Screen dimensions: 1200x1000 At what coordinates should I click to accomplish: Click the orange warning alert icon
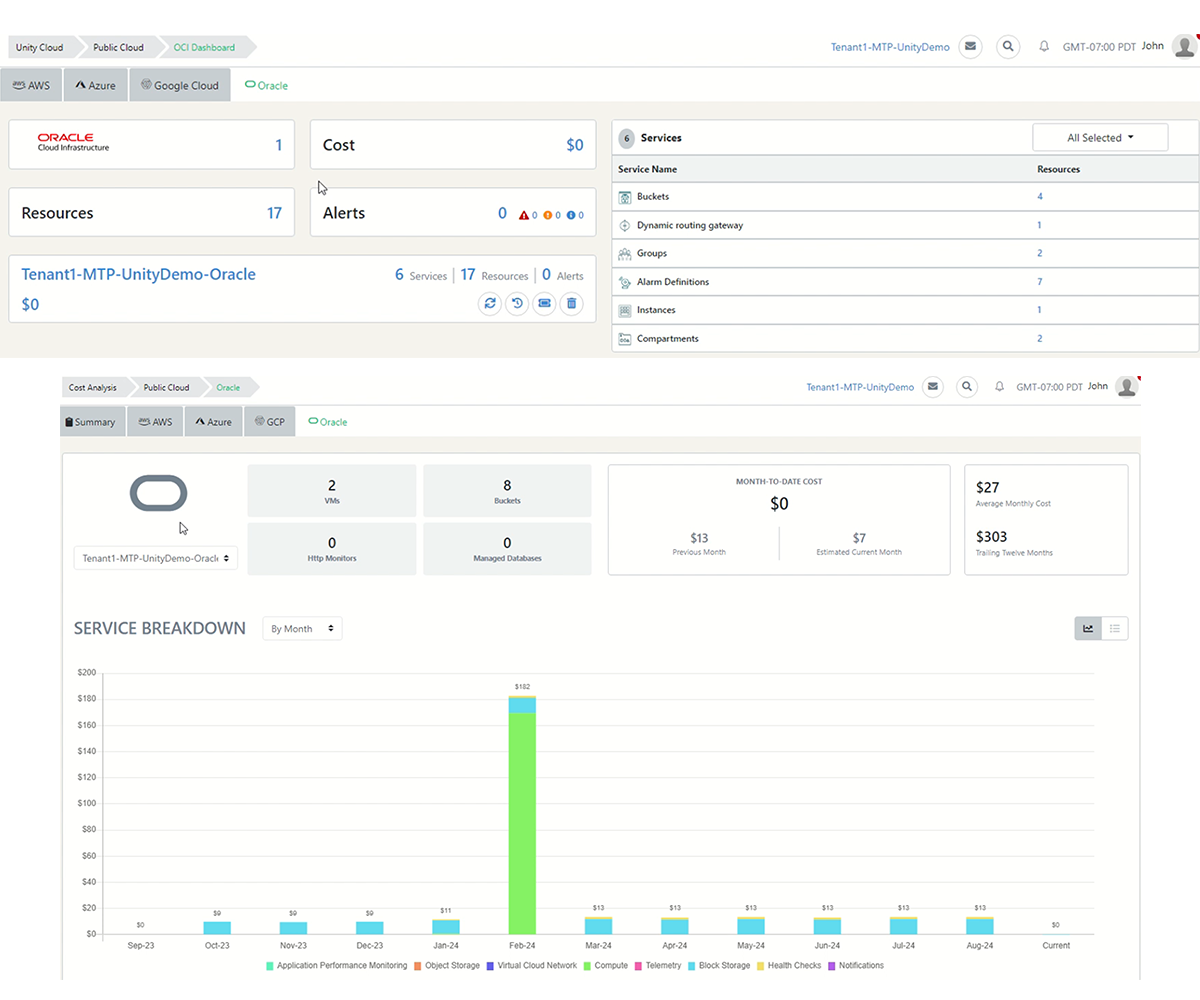point(548,215)
